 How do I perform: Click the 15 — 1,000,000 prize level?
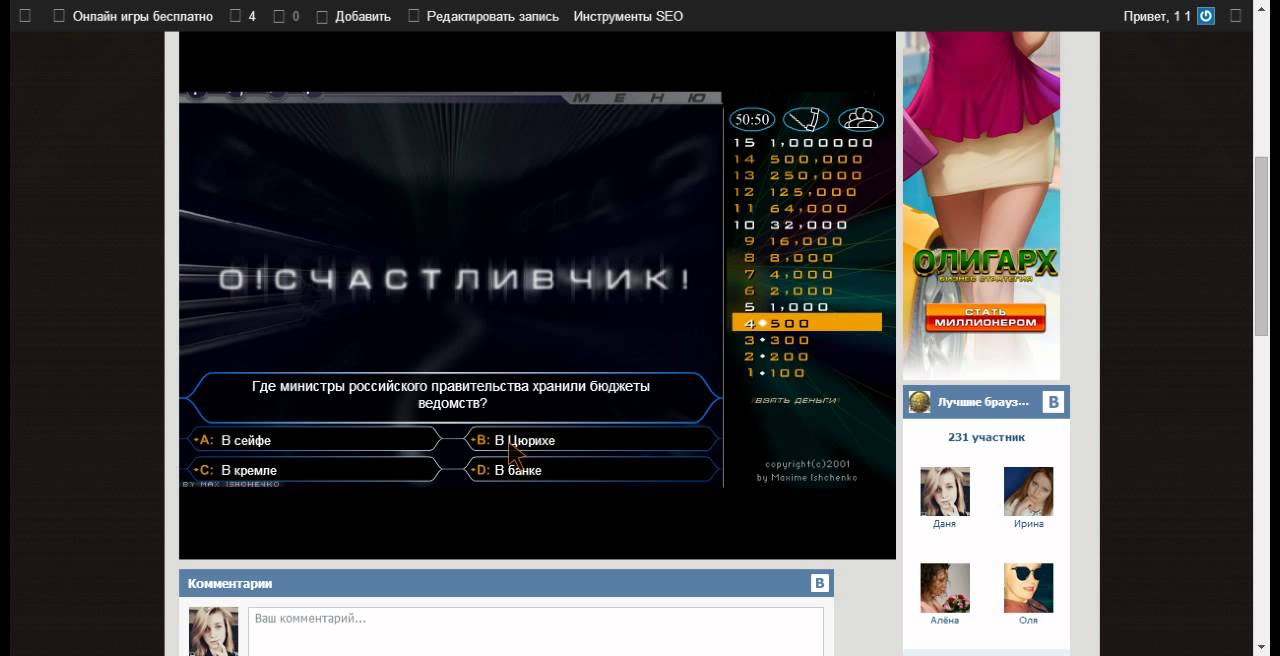tap(803, 142)
